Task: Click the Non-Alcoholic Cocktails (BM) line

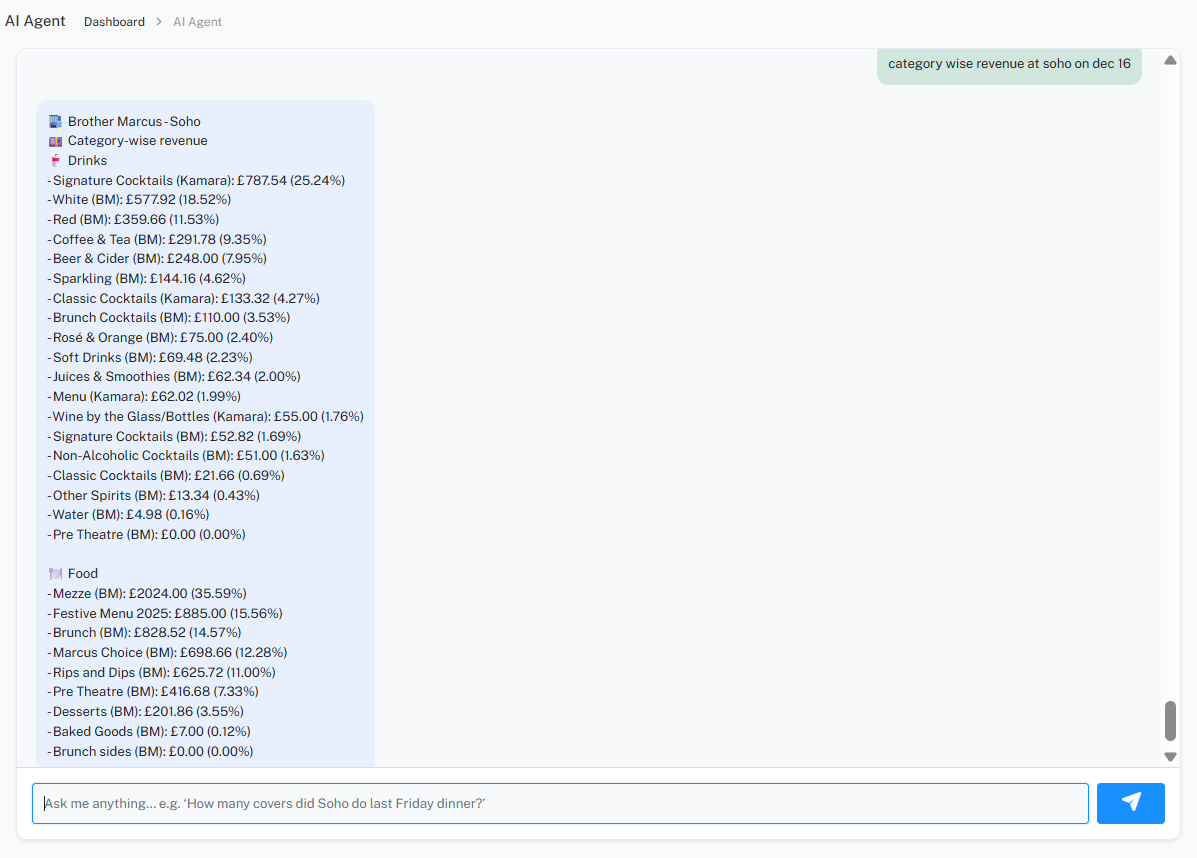Action: [x=186, y=456]
